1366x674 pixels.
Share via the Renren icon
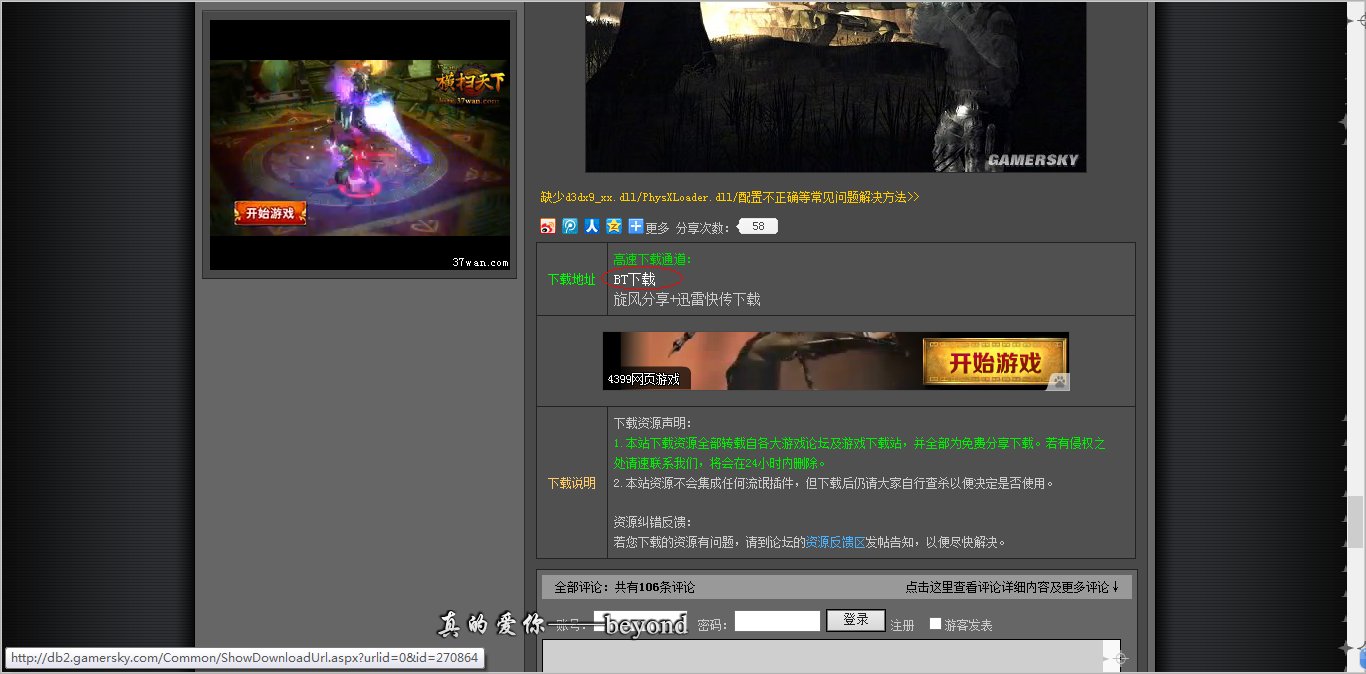[592, 227]
